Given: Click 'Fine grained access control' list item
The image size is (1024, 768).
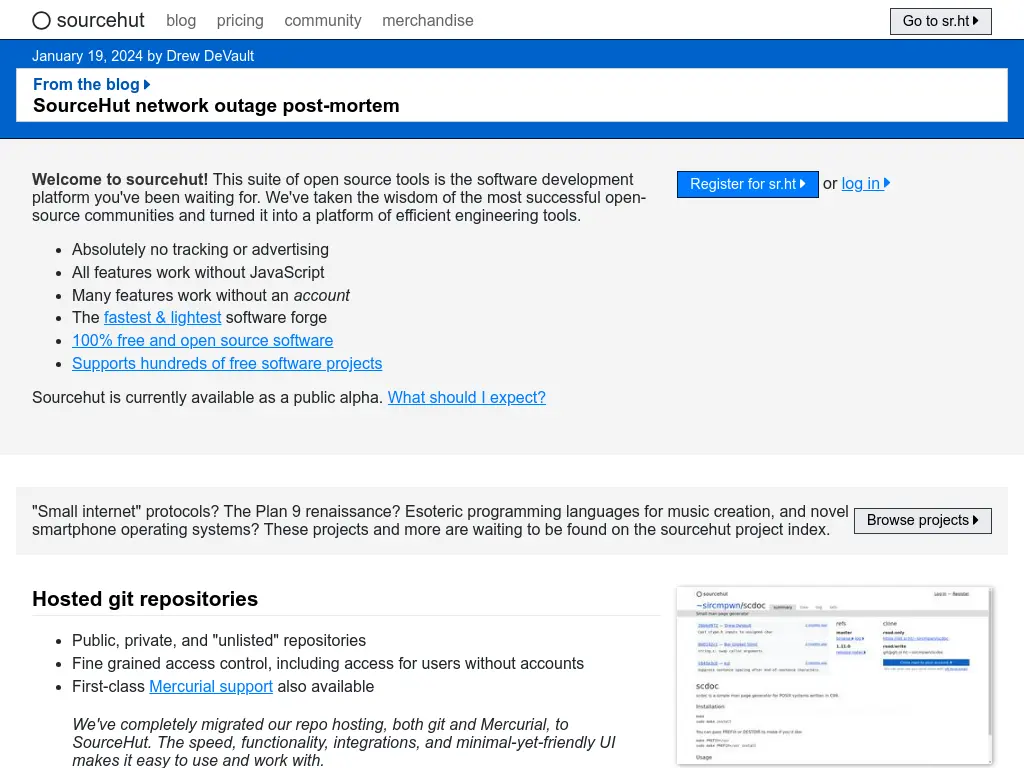Looking at the screenshot, I should tap(328, 664).
